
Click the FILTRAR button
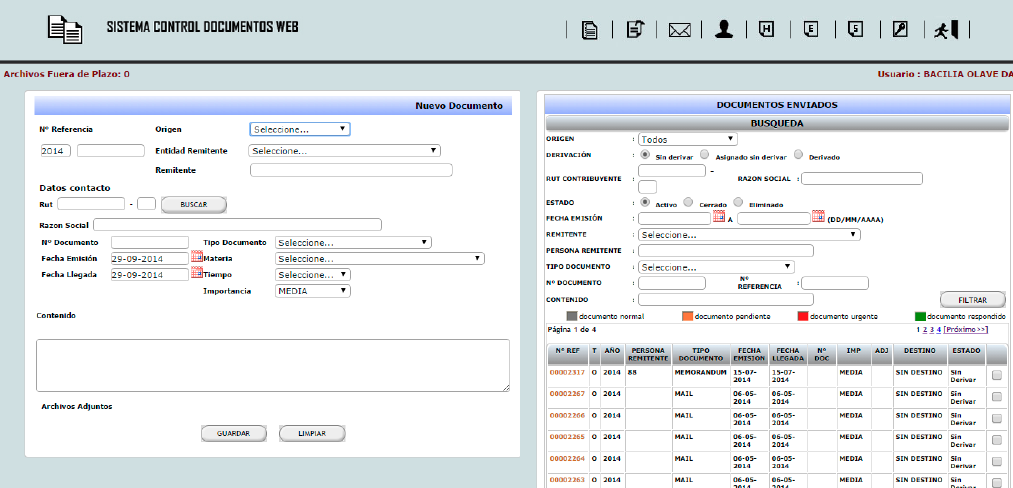(973, 300)
